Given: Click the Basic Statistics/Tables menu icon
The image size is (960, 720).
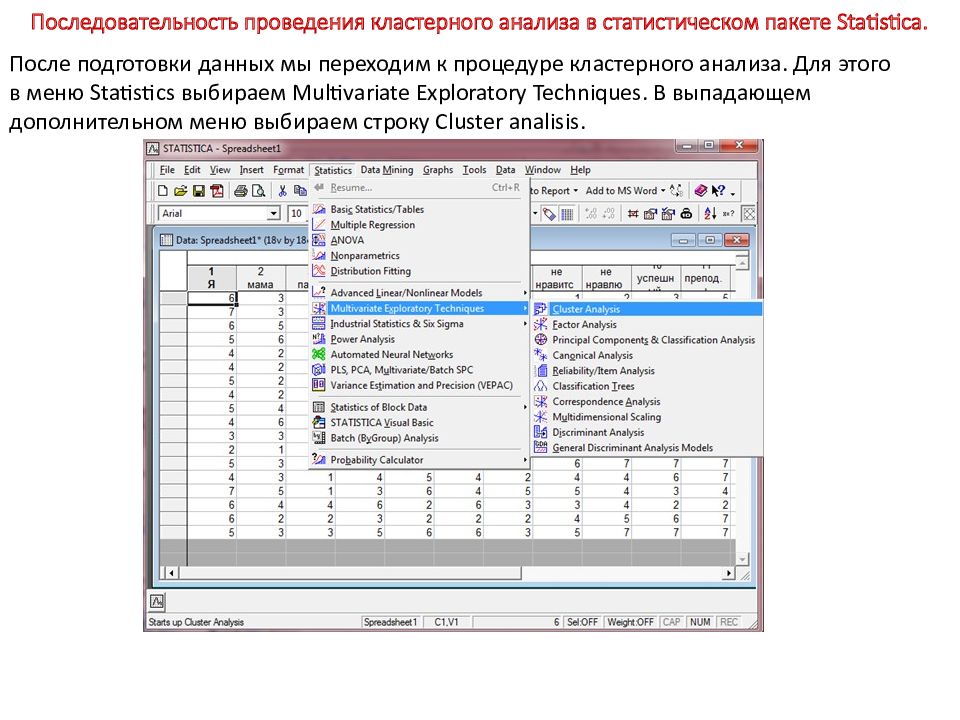Looking at the screenshot, I should pos(319,209).
